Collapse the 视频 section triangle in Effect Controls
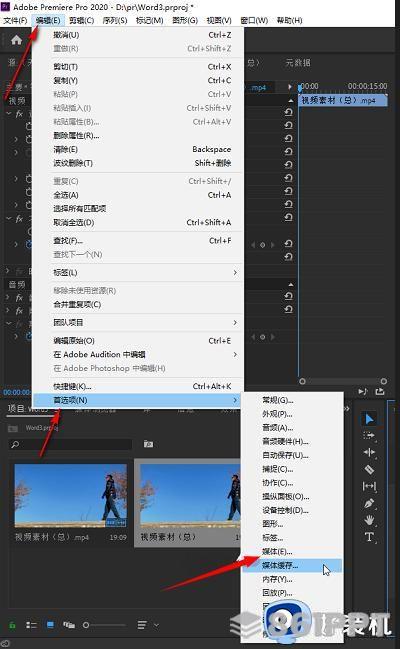 click(291, 101)
